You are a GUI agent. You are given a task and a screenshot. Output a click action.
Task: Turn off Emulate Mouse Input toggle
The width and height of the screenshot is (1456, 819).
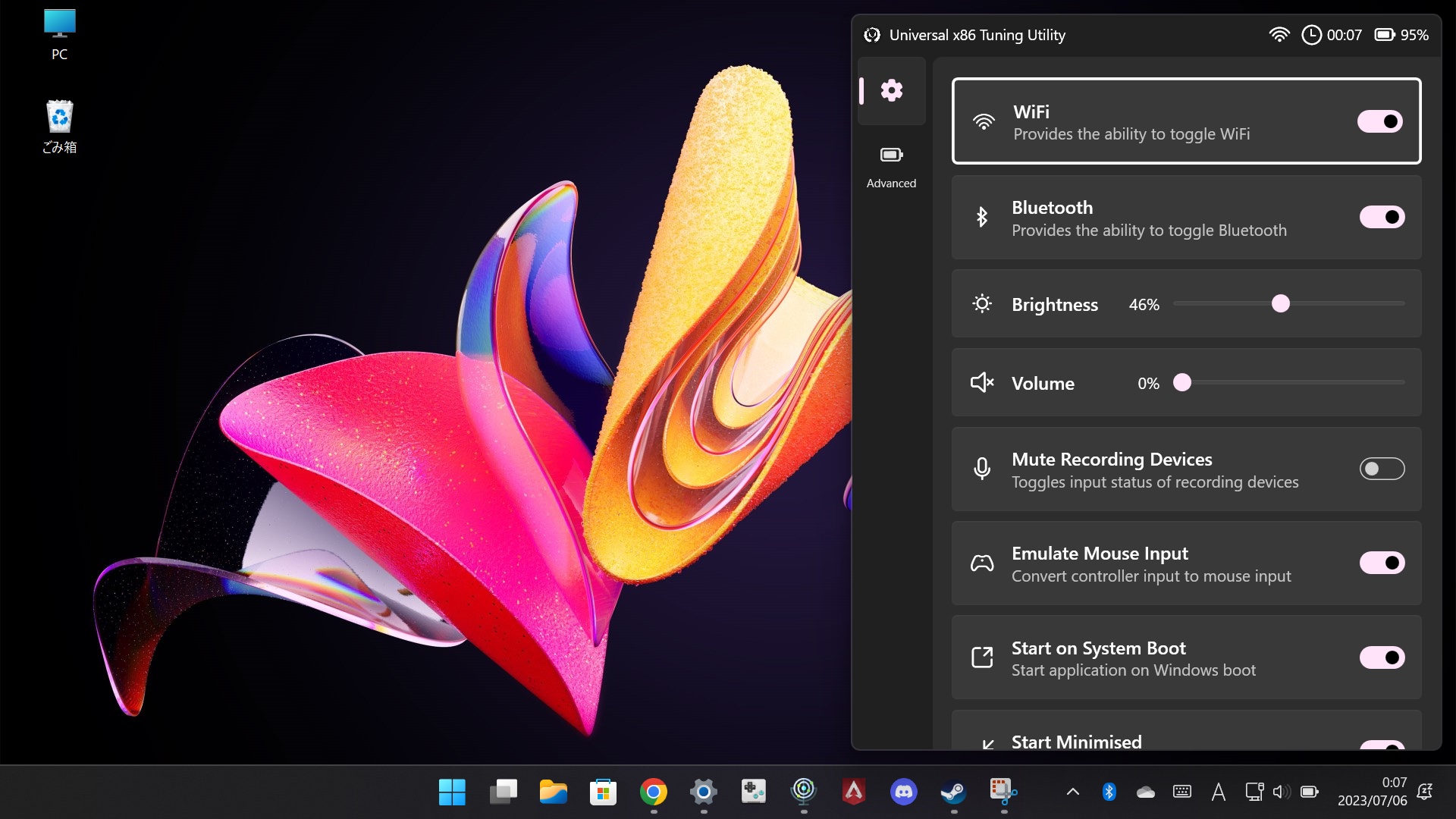[1382, 563]
